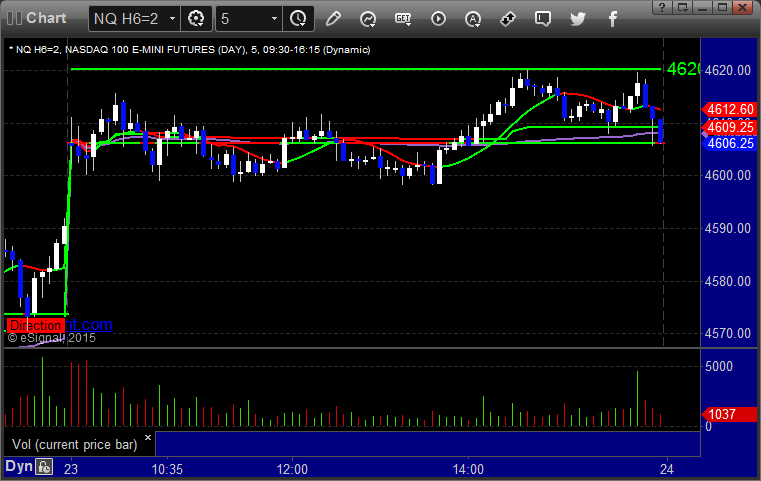Open the GET studies menu
Image resolution: width=761 pixels, height=481 pixels.
pyautogui.click(x=403, y=19)
